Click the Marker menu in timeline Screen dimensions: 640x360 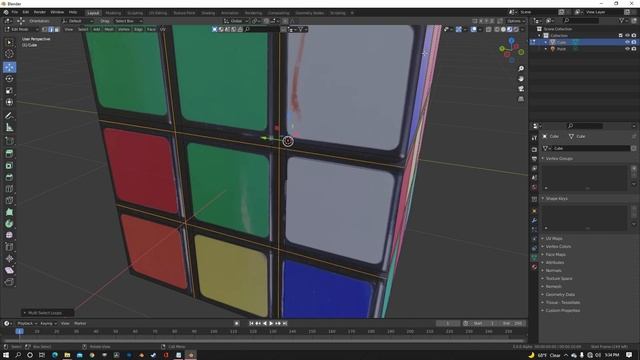click(x=80, y=323)
